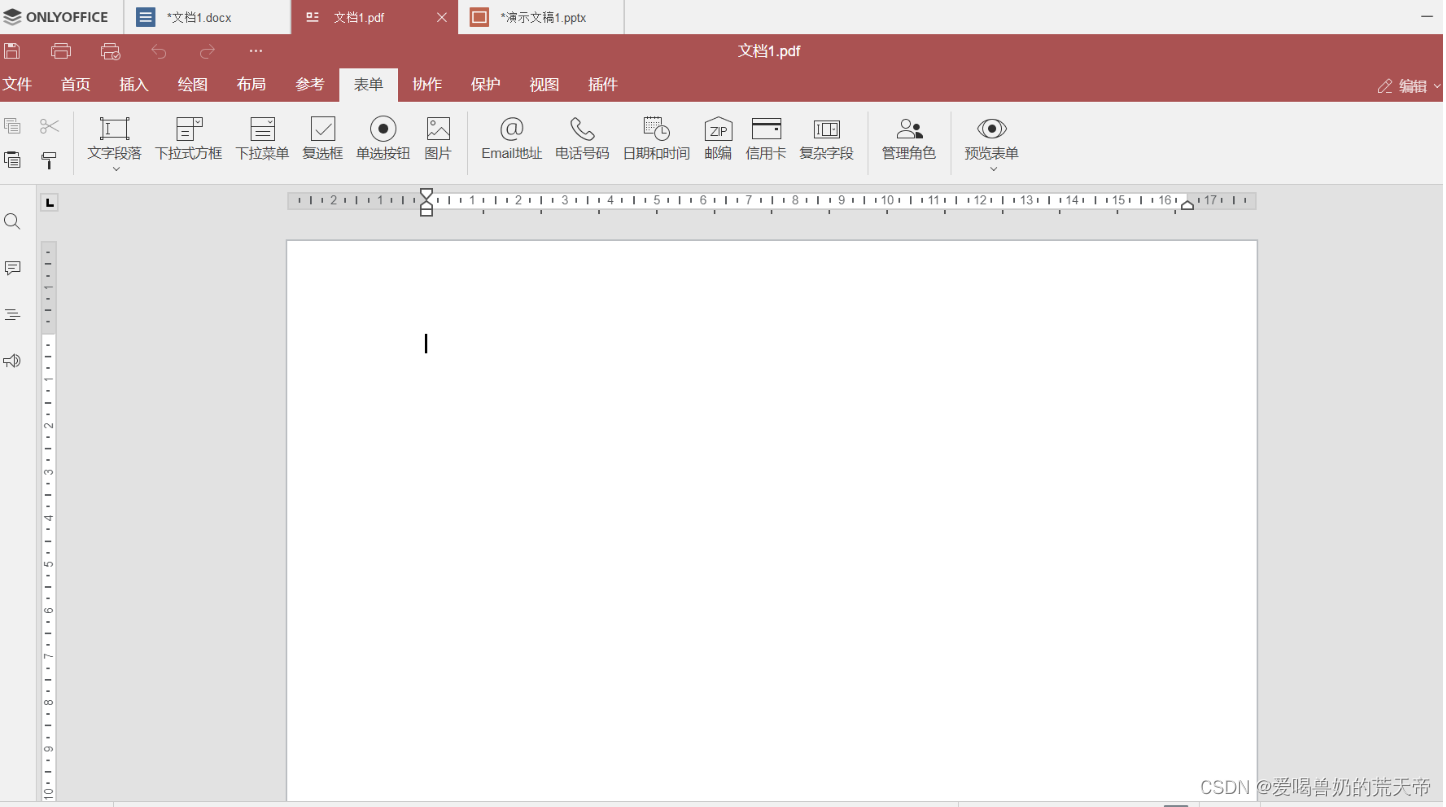Switch to the 布局 tab
The image size is (1446, 807).
coord(252,85)
